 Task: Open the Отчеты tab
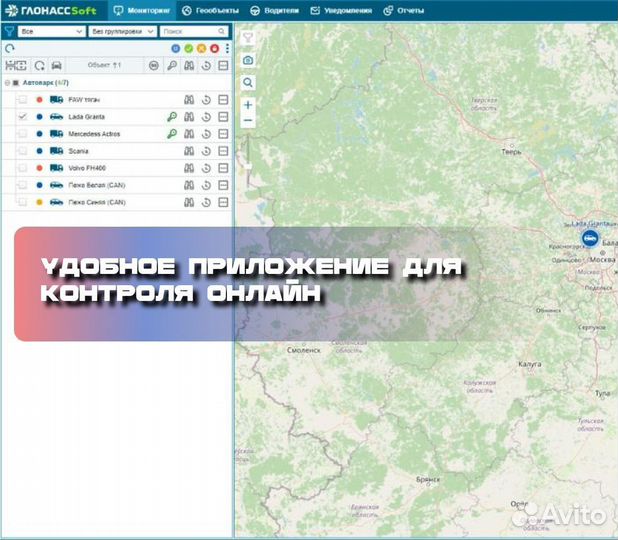click(x=404, y=11)
